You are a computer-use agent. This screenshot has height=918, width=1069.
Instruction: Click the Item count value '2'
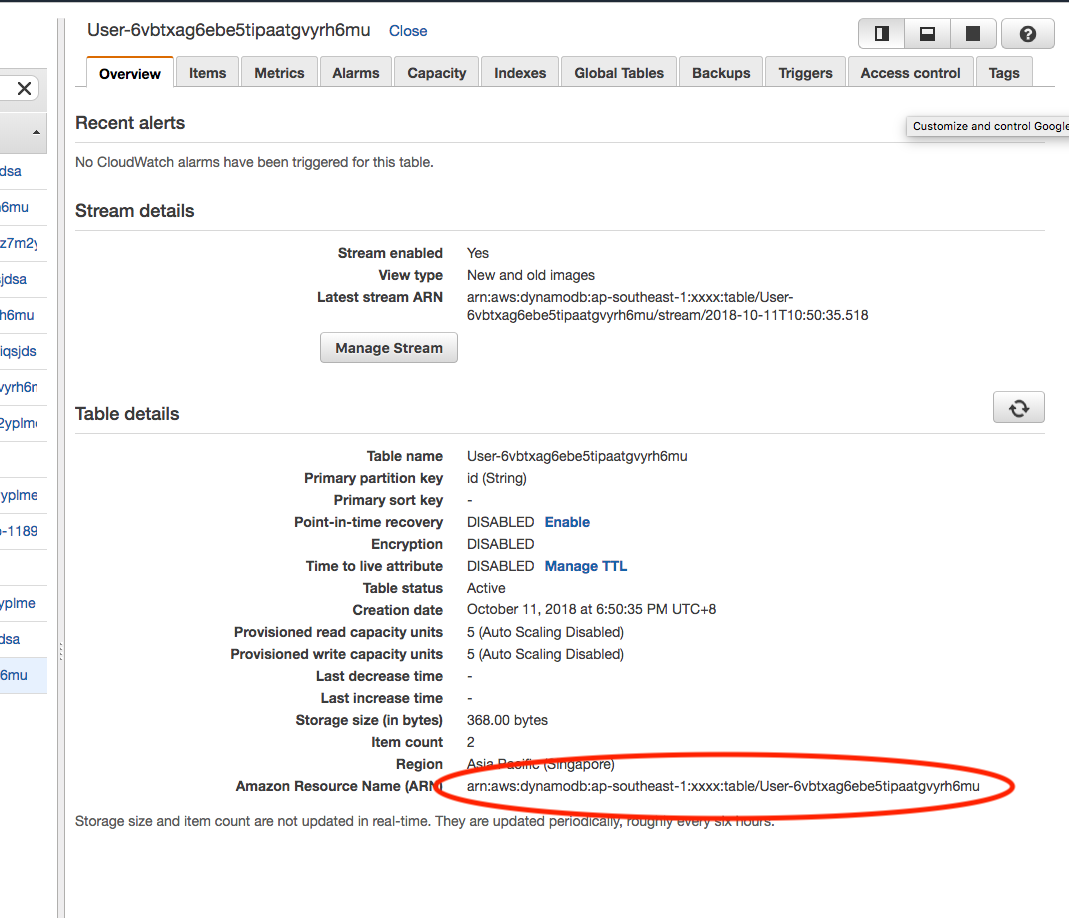[470, 742]
